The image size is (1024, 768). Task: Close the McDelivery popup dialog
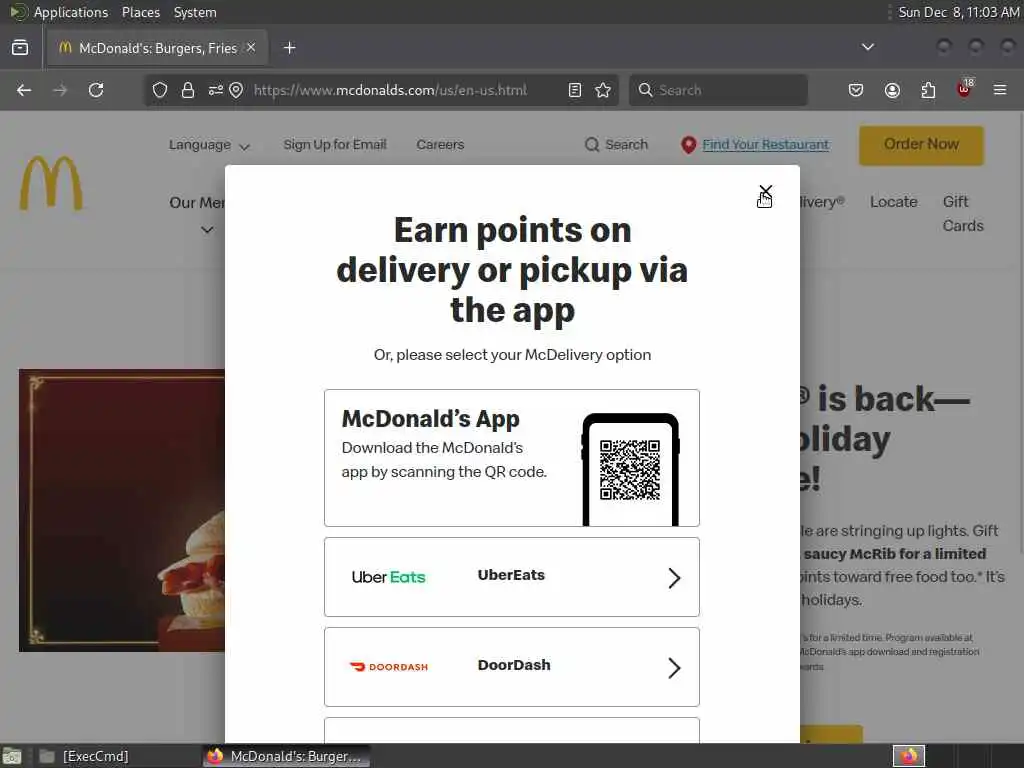(765, 191)
